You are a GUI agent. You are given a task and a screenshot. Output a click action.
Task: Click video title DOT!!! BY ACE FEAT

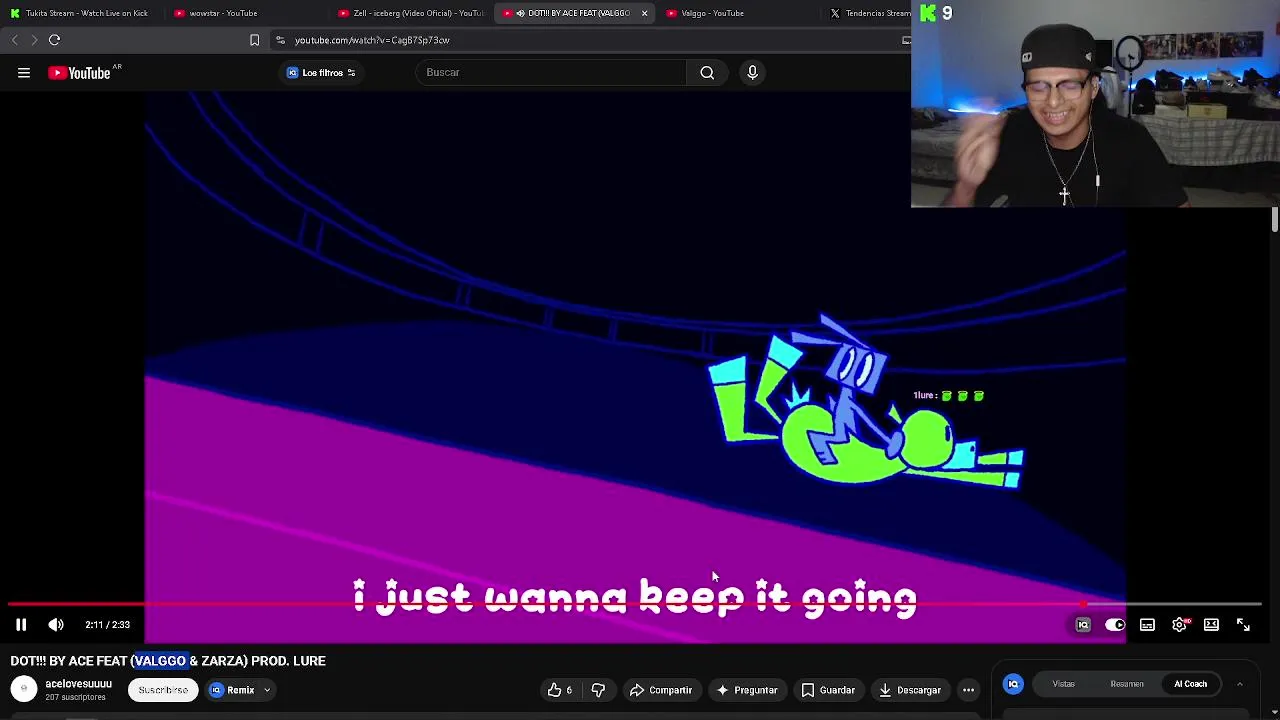(x=168, y=661)
